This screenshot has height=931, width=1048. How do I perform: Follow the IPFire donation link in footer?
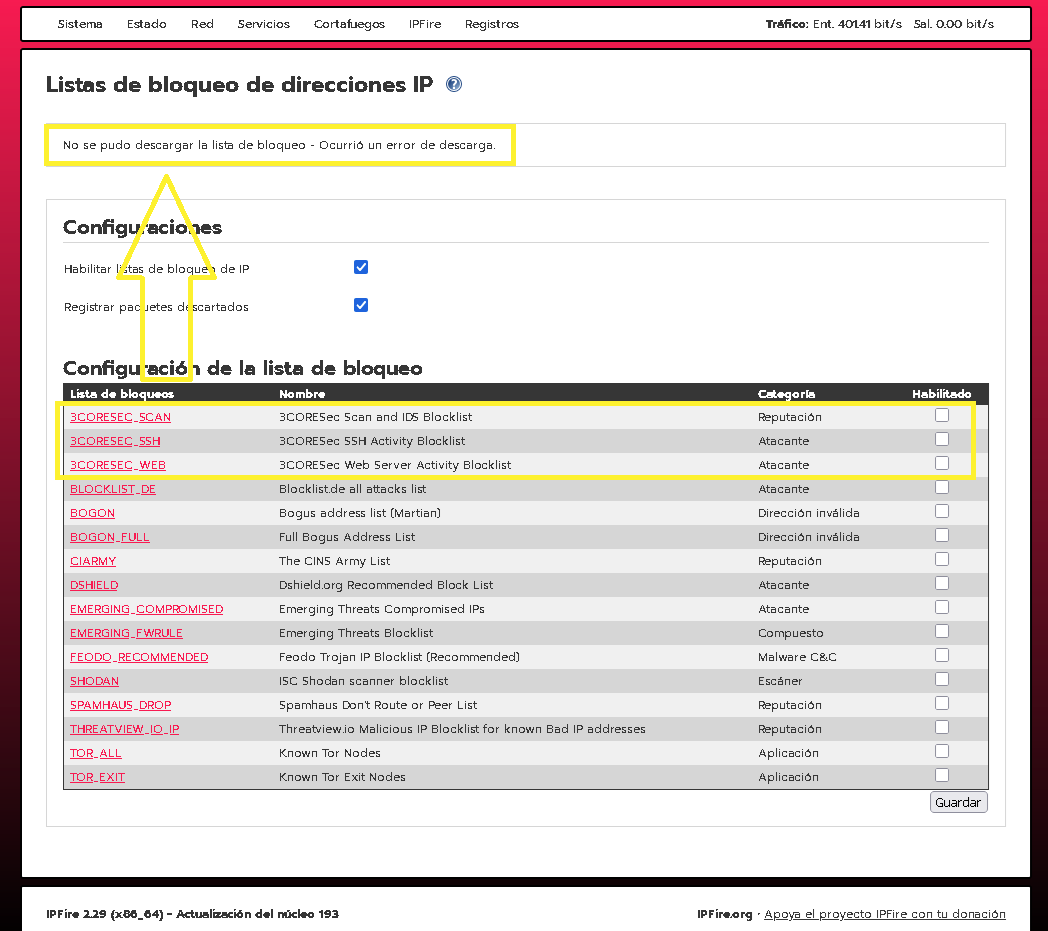pos(884,914)
